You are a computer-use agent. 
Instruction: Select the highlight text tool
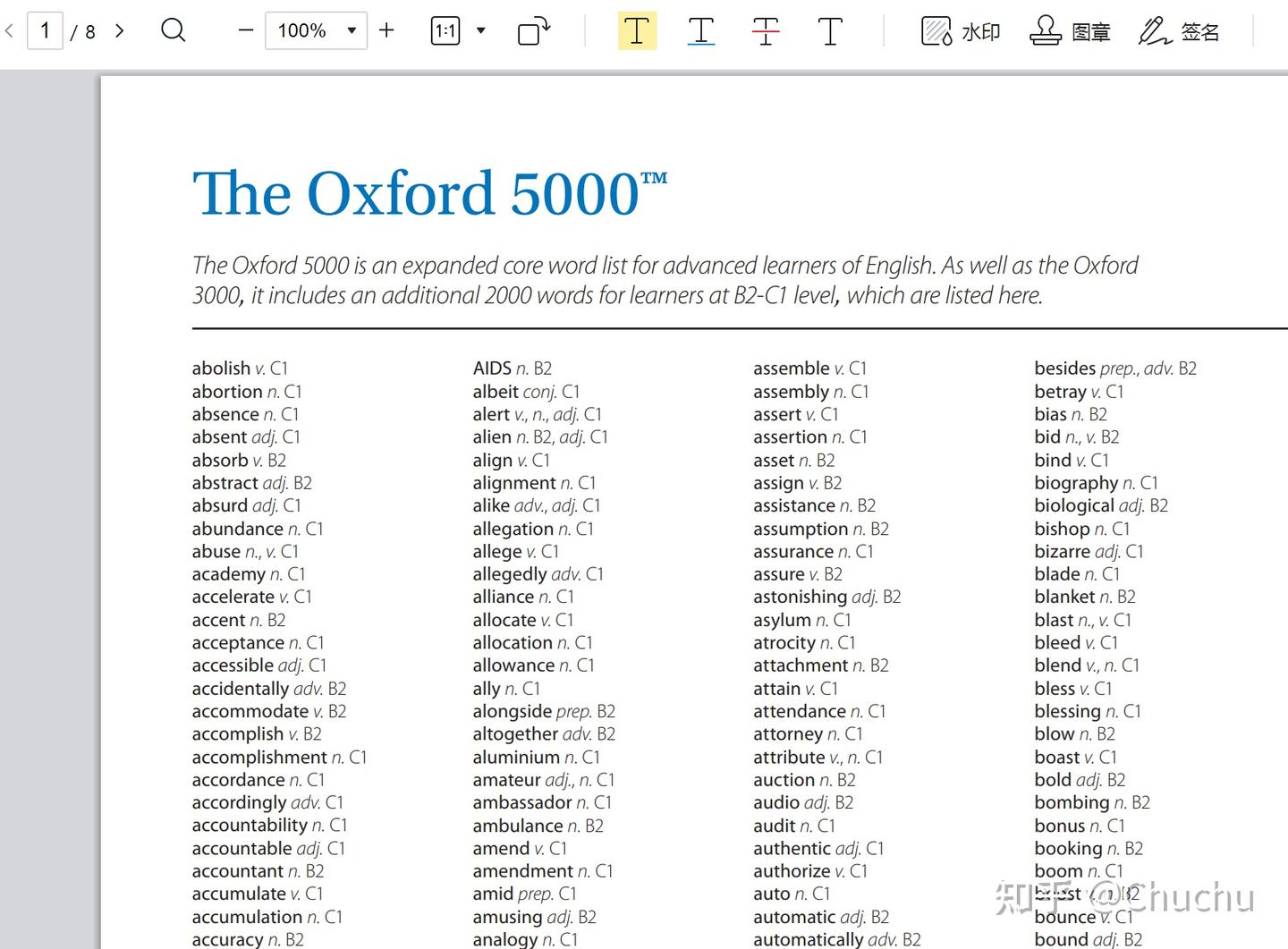(637, 31)
